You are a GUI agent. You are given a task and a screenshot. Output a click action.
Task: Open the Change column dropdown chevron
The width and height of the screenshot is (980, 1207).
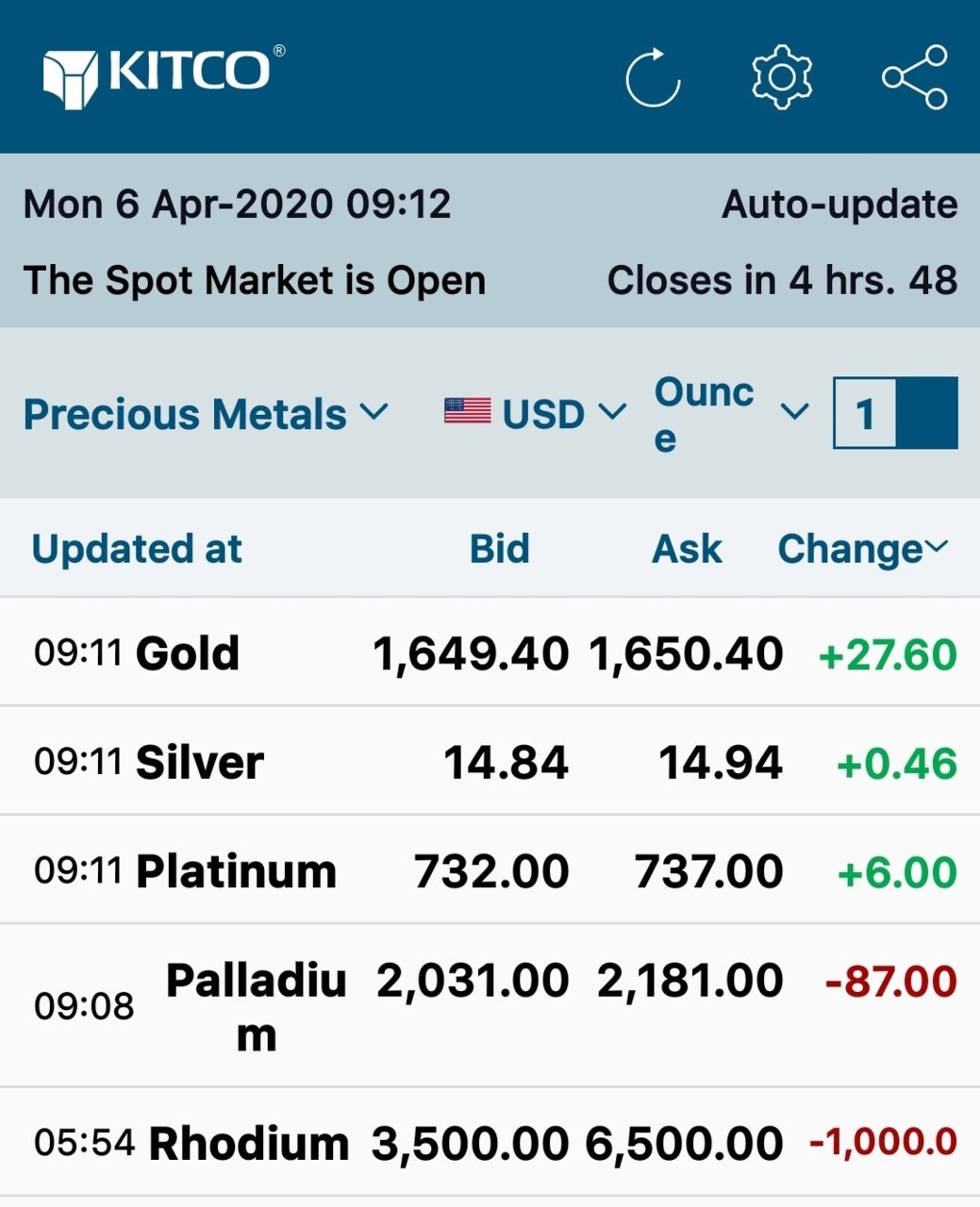(937, 547)
